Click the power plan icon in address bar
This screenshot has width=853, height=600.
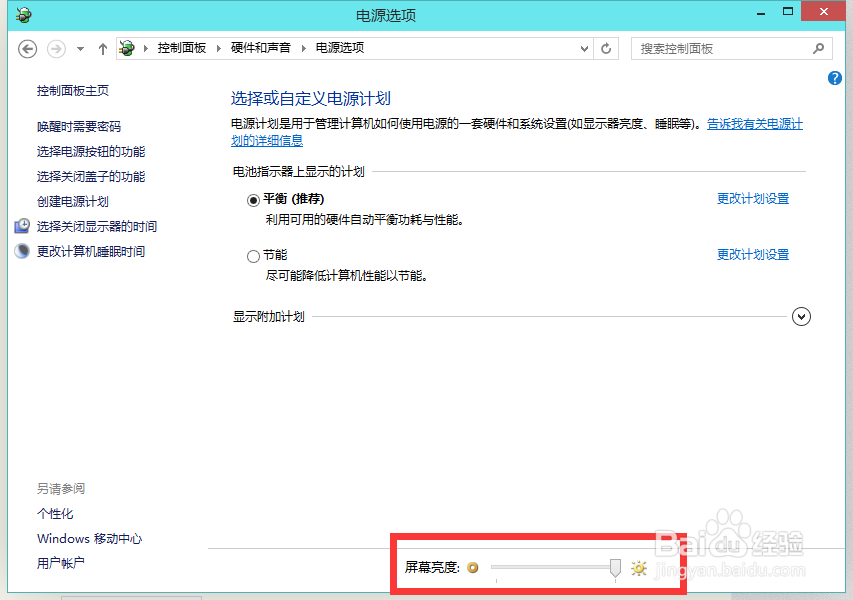point(126,47)
